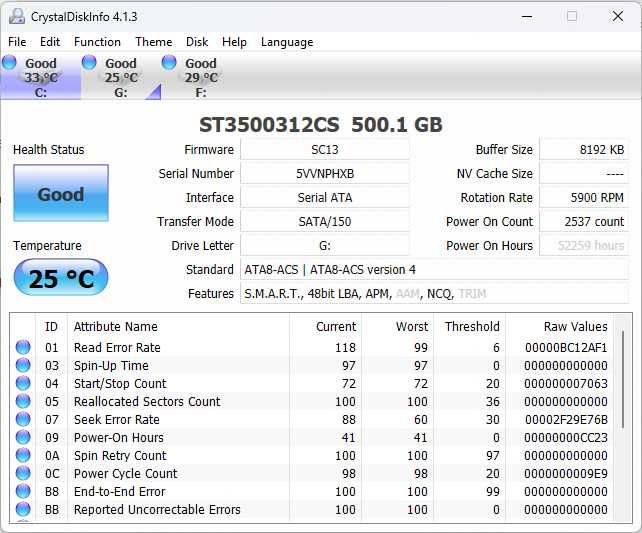This screenshot has height=533, width=642.
Task: Click the Power On Hours value box
Action: point(584,246)
